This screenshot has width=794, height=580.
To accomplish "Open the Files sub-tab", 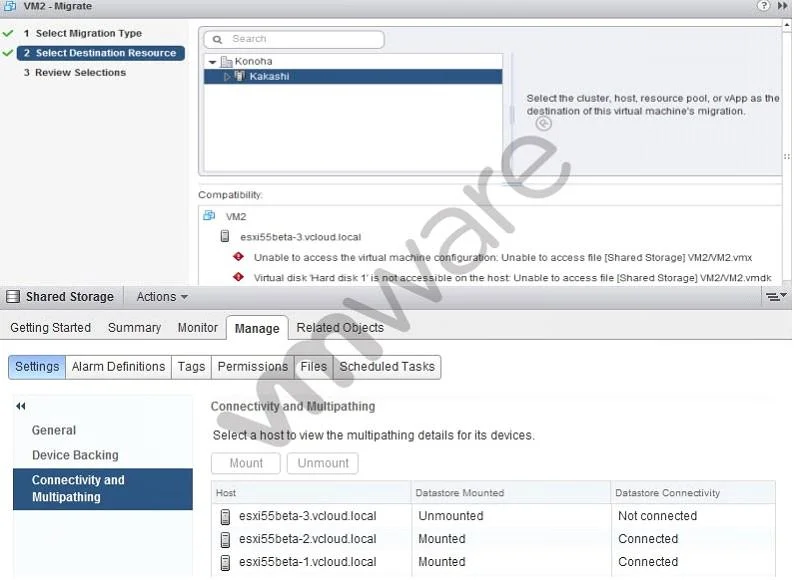I will [313, 367].
